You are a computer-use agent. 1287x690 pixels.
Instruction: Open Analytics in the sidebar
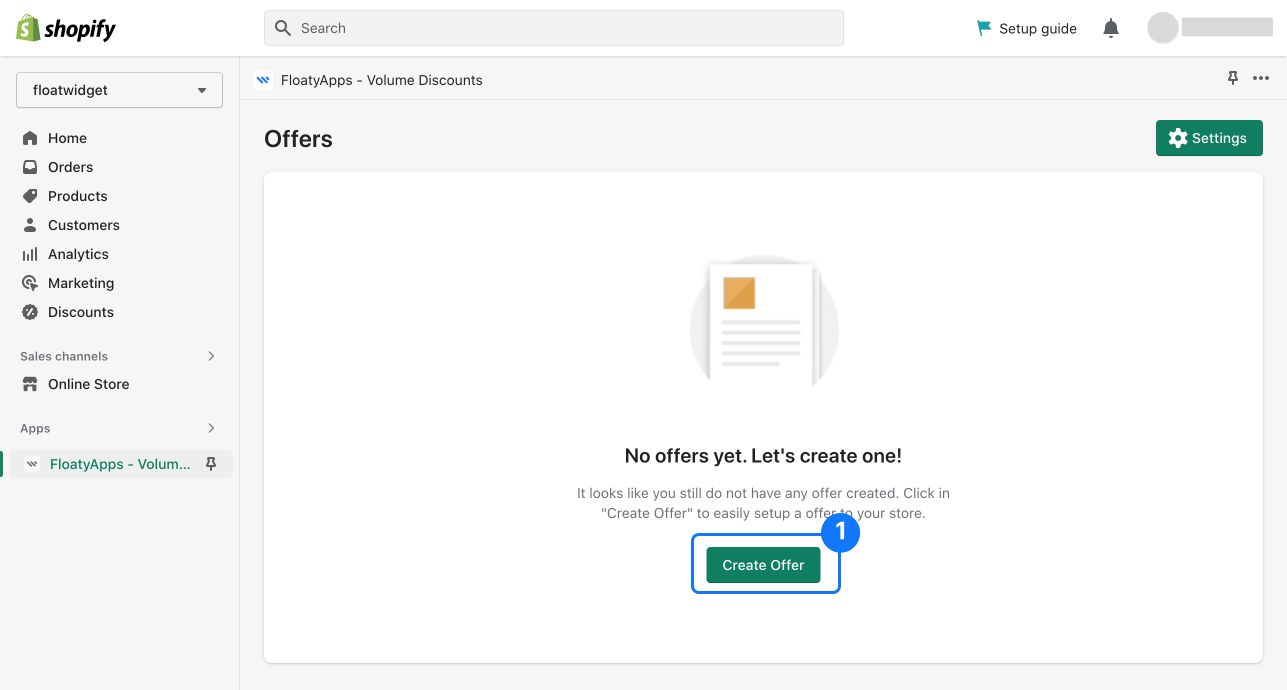[x=78, y=254]
